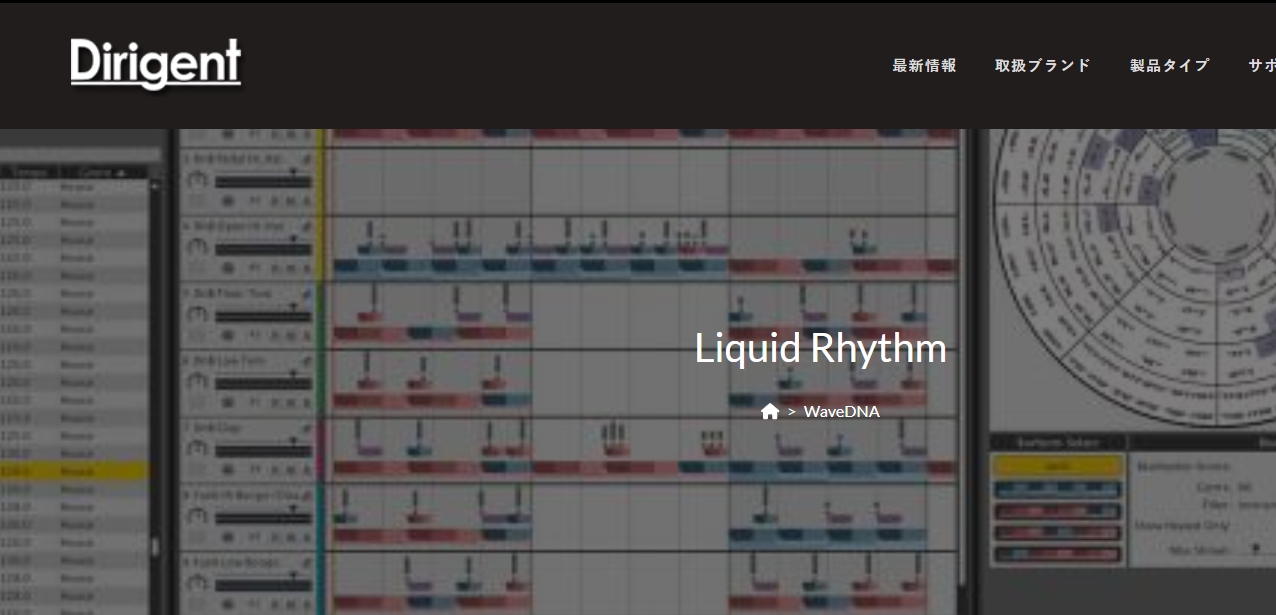Click the breadcrumb home icon
Image resolution: width=1276 pixels, height=615 pixels.
coord(770,411)
